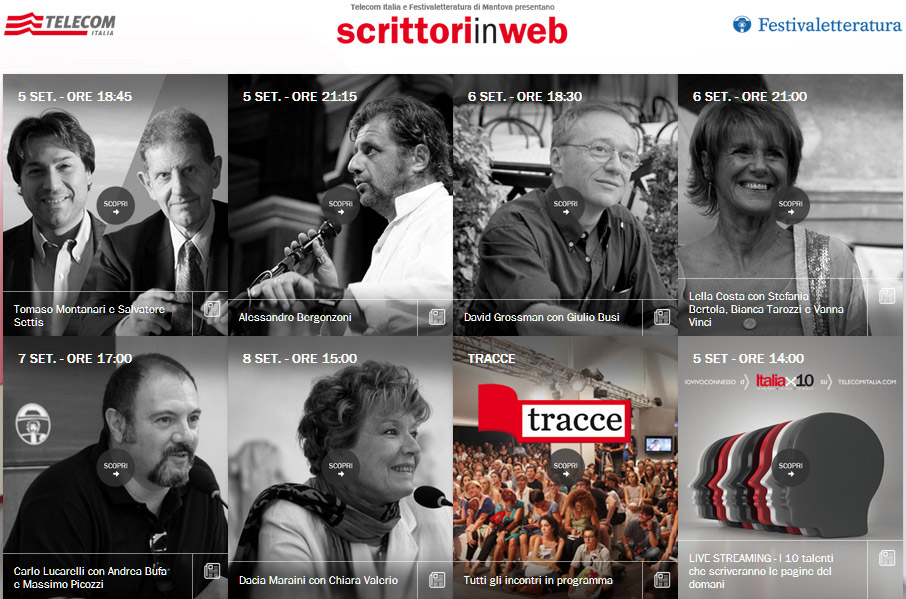The width and height of the screenshot is (906, 599).
Task: Click SCOPRI on the Lella Costa tile
Action: [x=790, y=206]
